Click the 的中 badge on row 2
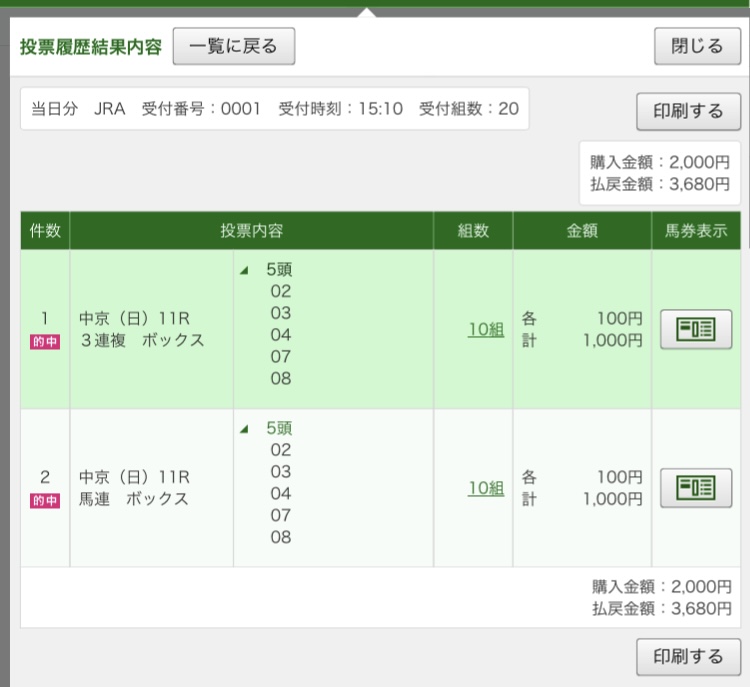 [x=45, y=501]
